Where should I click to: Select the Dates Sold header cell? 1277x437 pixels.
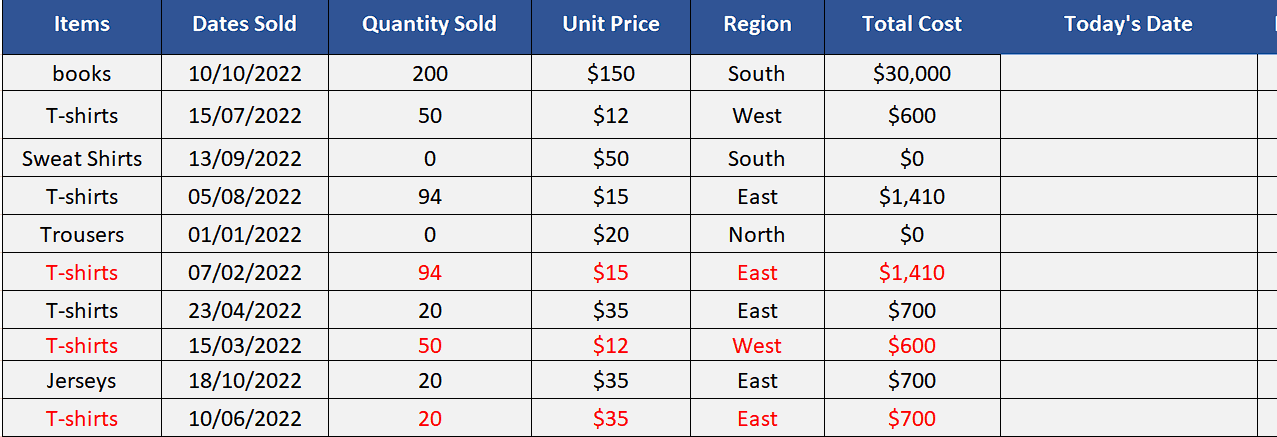pyautogui.click(x=245, y=25)
